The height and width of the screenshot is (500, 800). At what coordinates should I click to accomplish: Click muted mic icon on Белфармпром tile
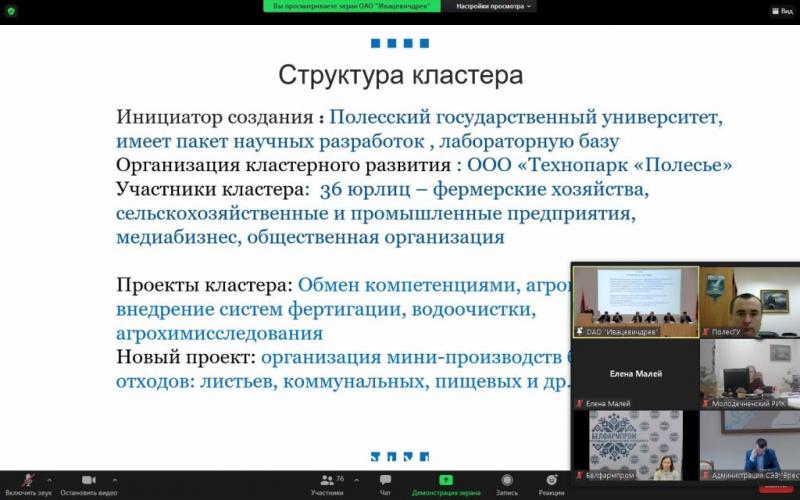coord(580,475)
